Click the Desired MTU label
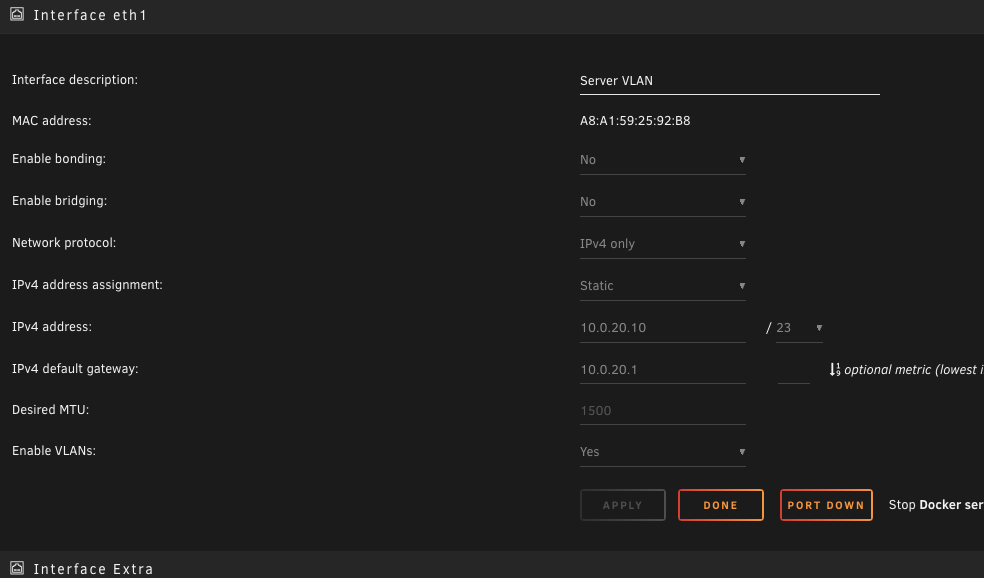The image size is (984, 578). (x=50, y=410)
